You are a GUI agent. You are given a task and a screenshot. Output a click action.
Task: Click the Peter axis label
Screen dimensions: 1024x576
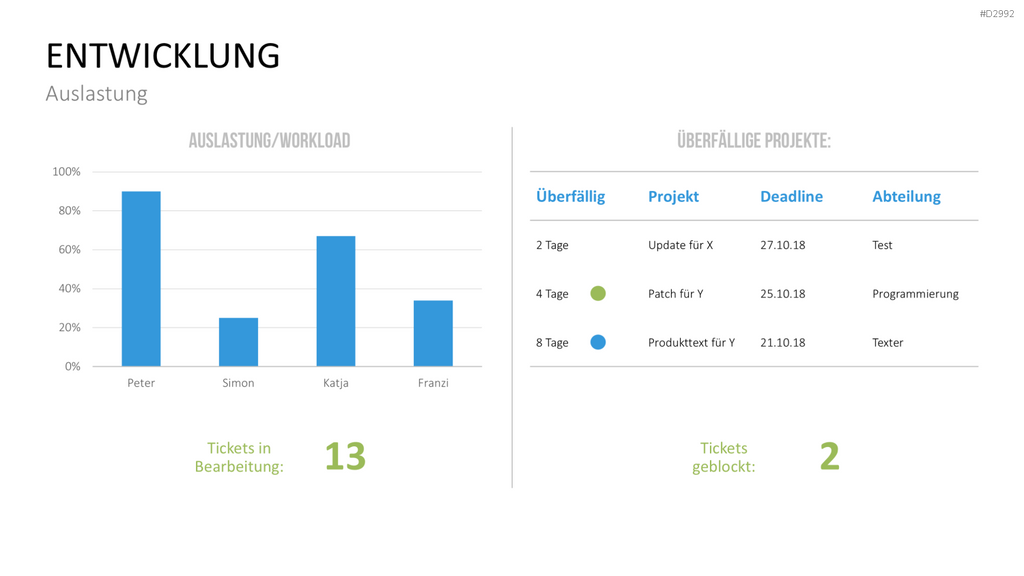141,383
